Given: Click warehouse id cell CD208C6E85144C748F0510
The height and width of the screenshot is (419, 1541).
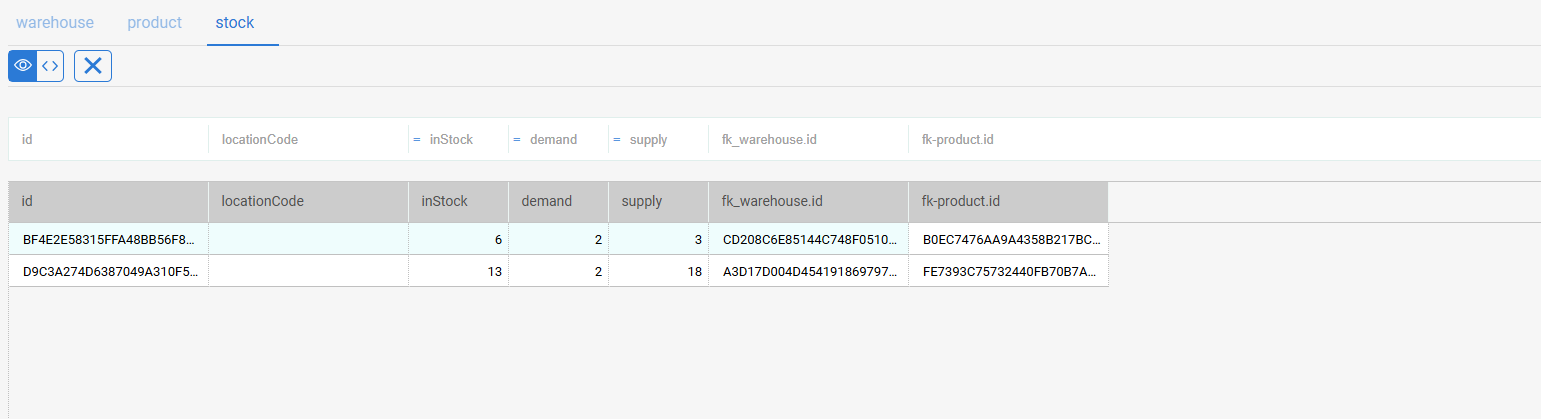Looking at the screenshot, I should (x=809, y=240).
